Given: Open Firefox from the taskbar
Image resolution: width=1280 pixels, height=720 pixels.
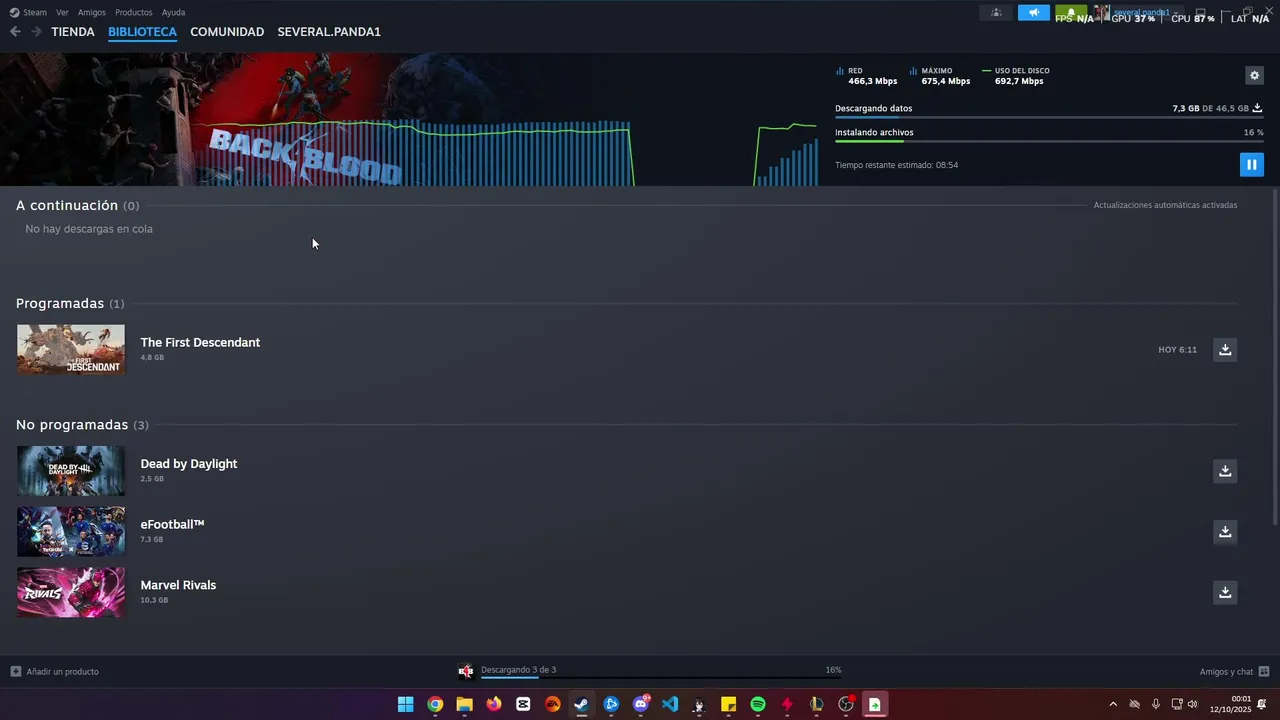Looking at the screenshot, I should (494, 704).
